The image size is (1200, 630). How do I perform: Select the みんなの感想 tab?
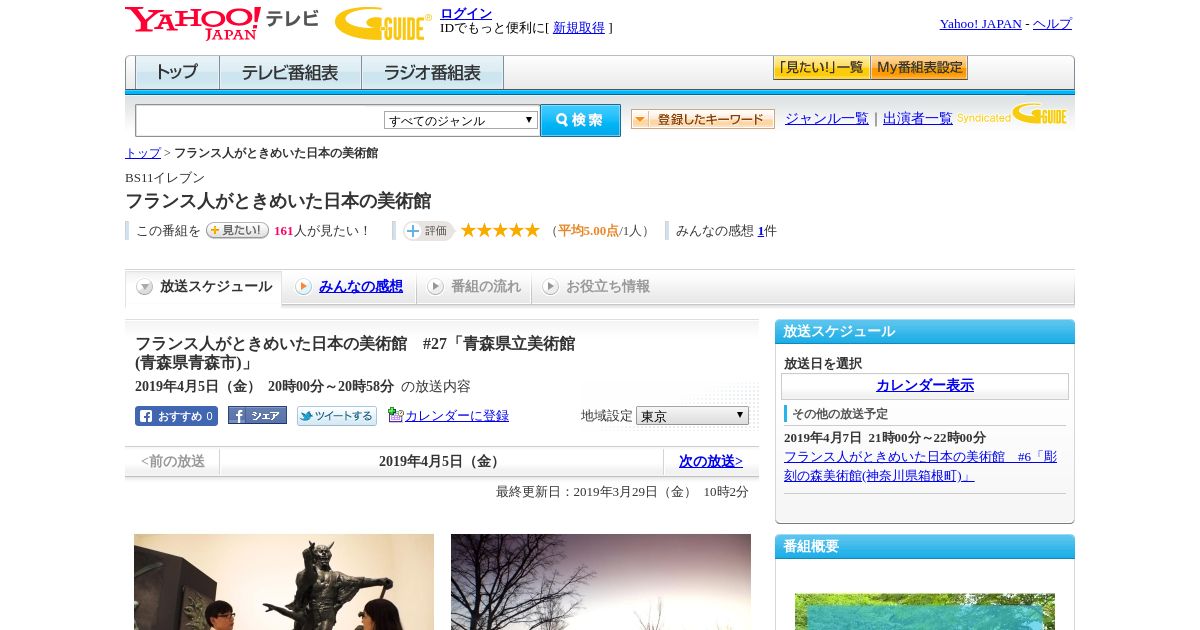[349, 287]
